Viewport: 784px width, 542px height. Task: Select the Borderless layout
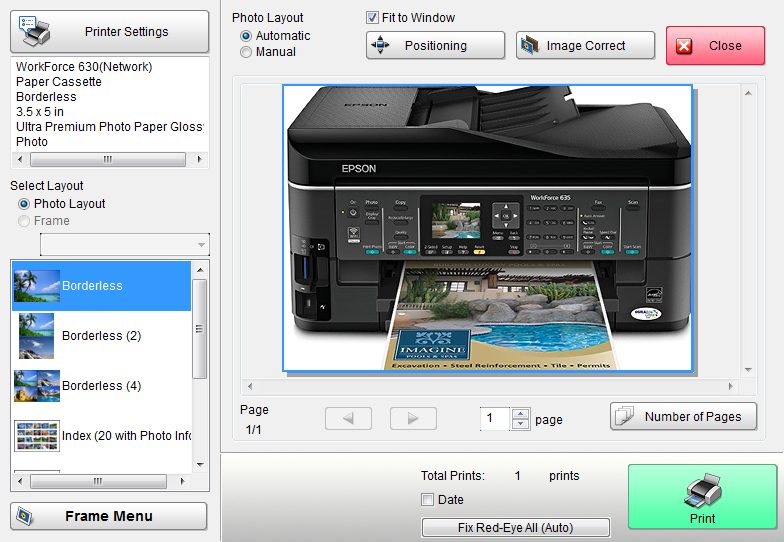pyautogui.click(x=102, y=286)
